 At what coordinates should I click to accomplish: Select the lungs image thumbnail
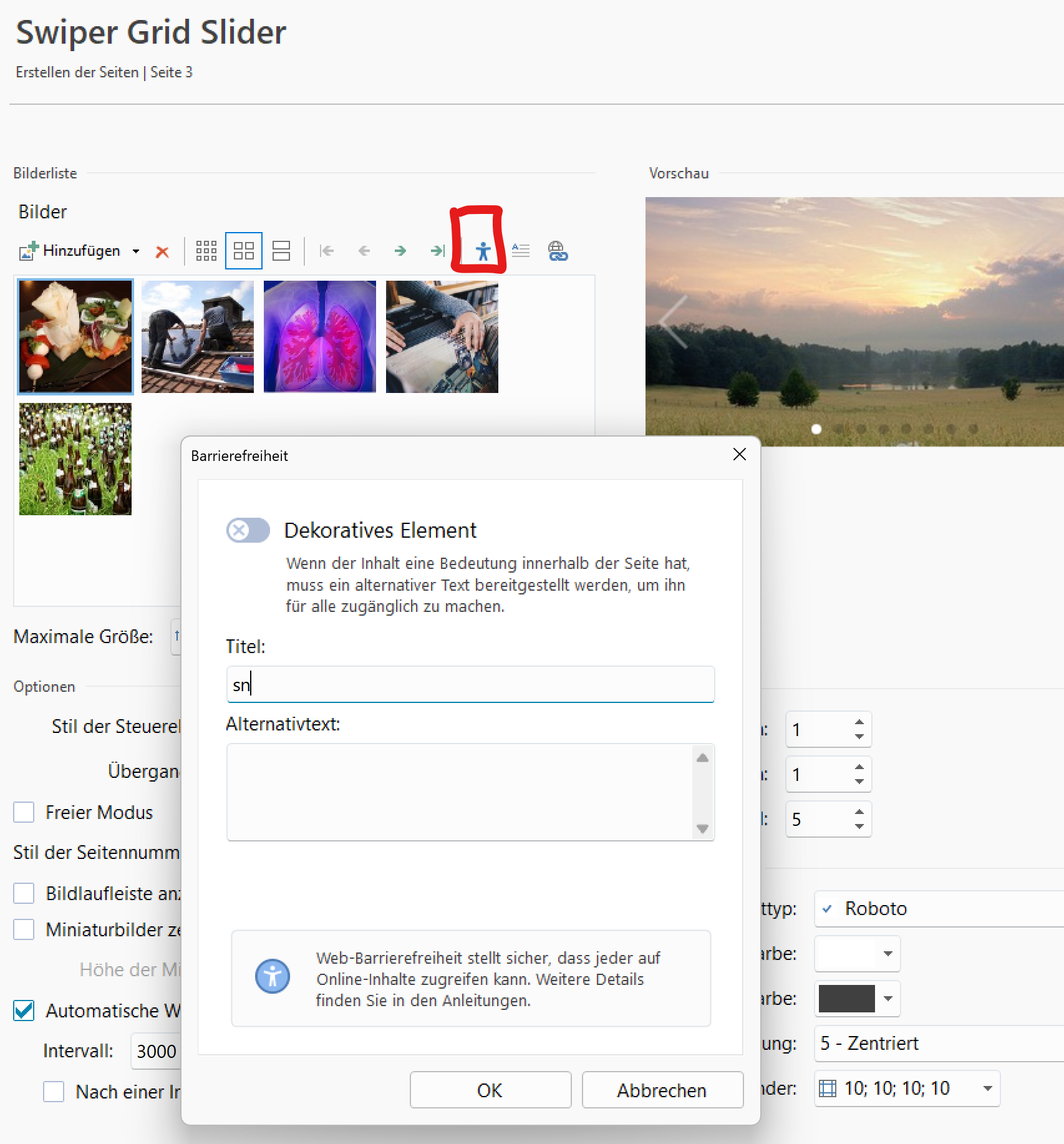[320, 337]
